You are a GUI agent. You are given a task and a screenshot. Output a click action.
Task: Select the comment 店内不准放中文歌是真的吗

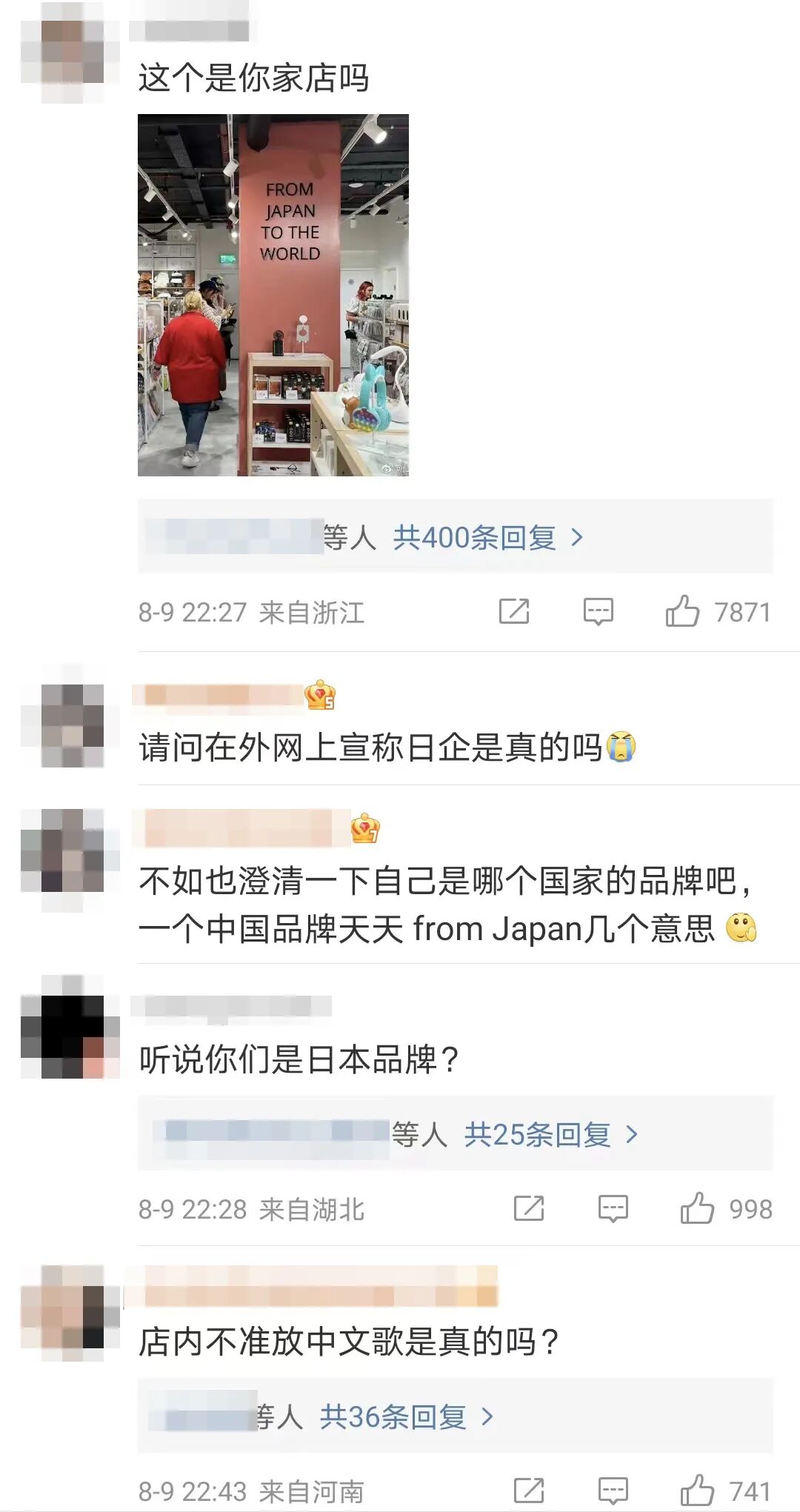(348, 1342)
